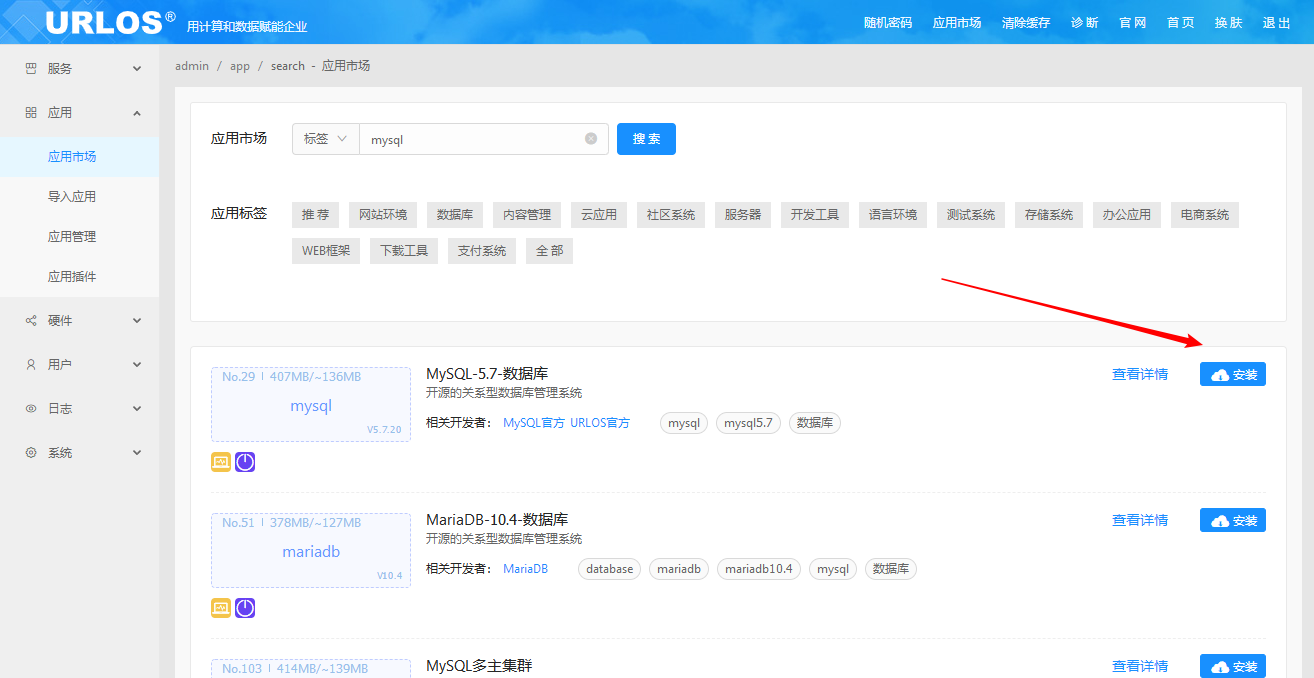Go to 首页 from the top navigation
This screenshot has height=678, width=1314.
[1181, 23]
